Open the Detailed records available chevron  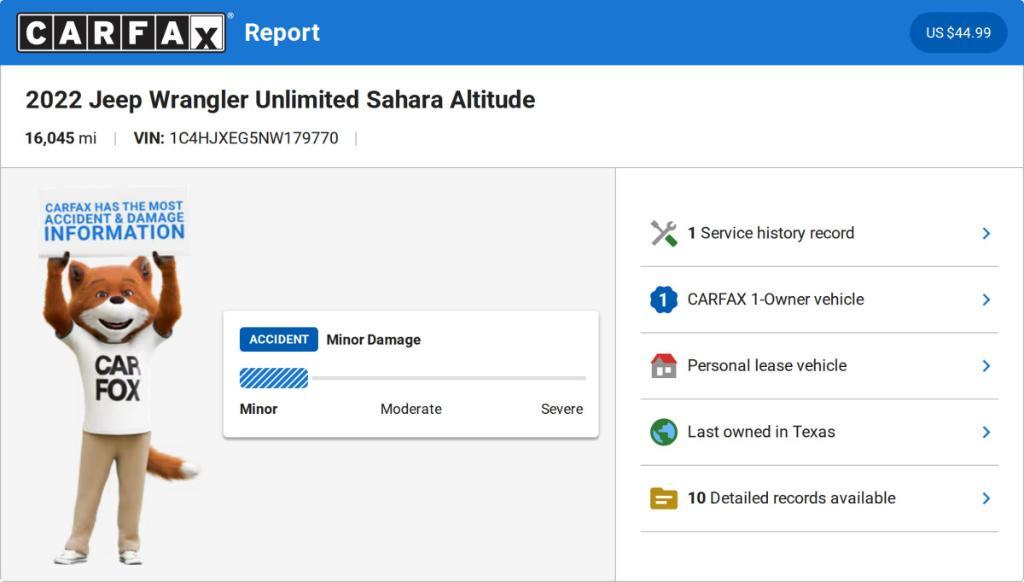[986, 498]
